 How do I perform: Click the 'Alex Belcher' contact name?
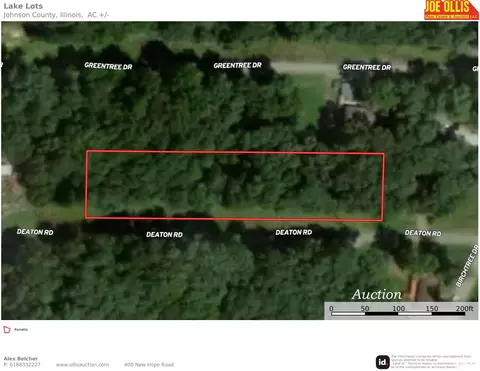pos(21,359)
